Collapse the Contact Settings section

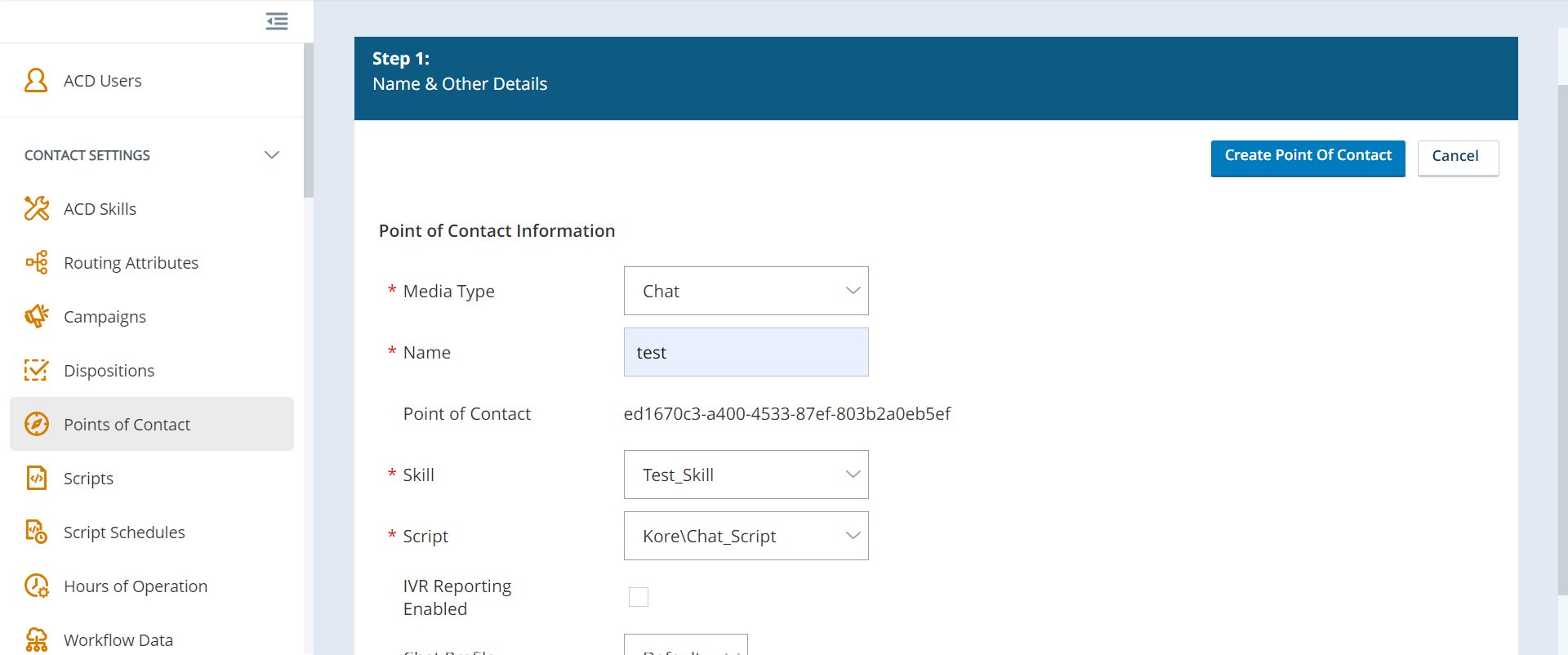pos(272,155)
